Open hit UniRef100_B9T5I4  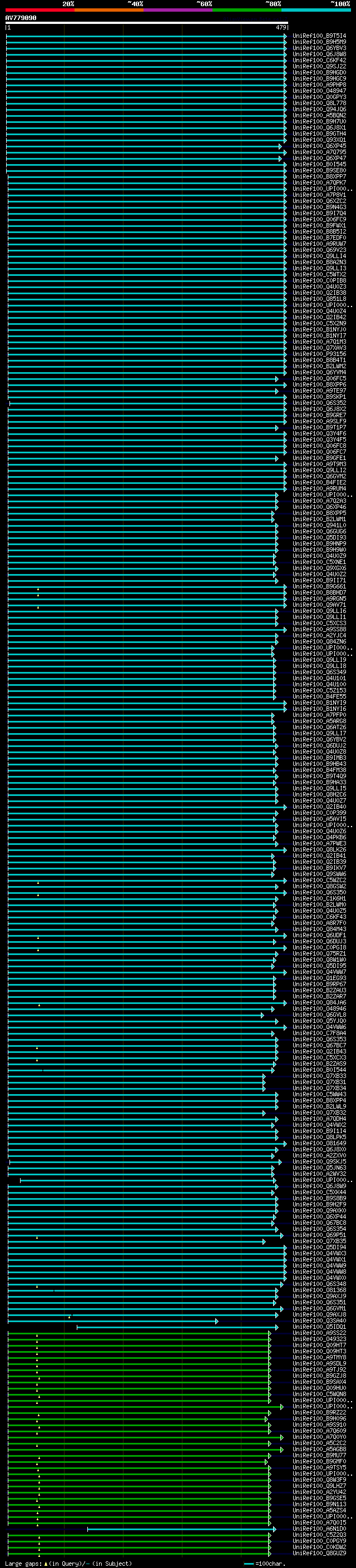pos(319,36)
